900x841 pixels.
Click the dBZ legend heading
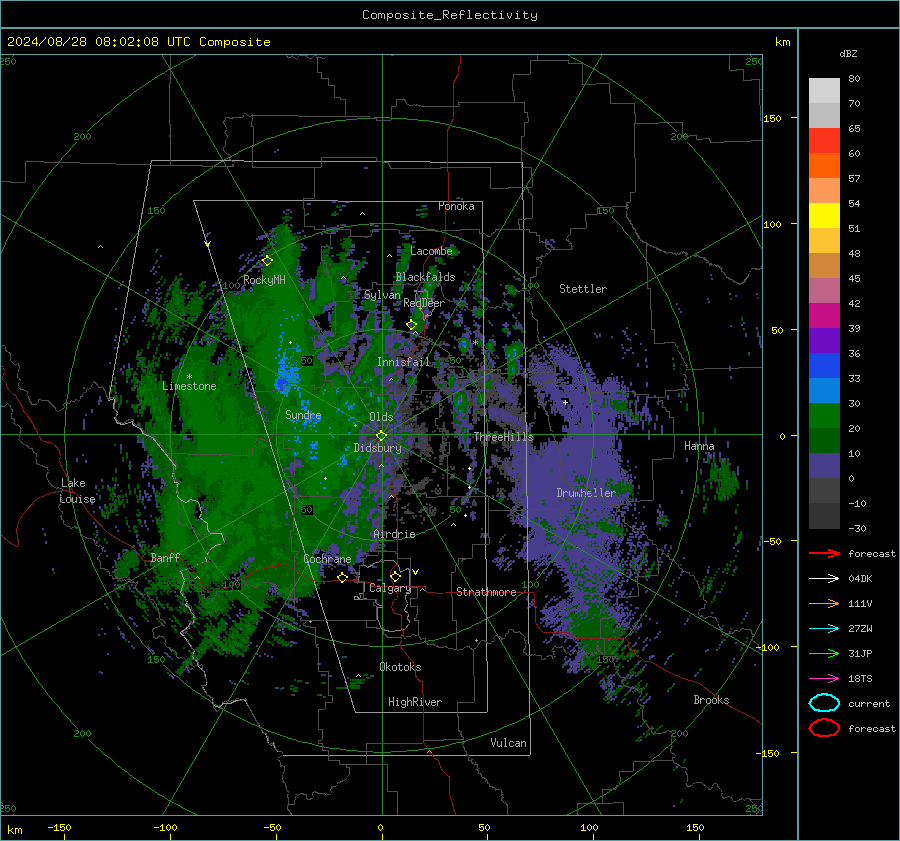point(848,54)
